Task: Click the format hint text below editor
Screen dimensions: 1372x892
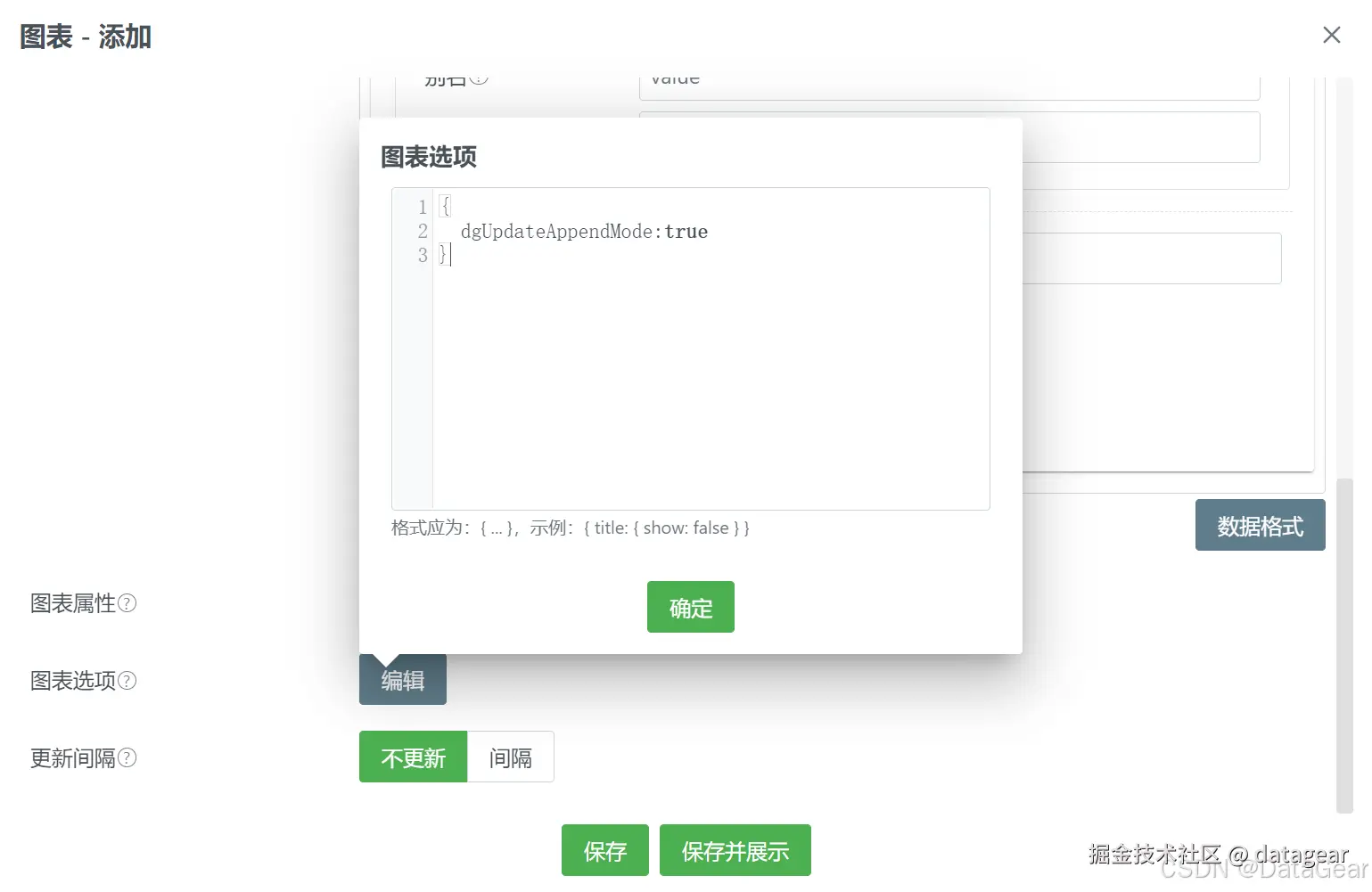Action: [571, 528]
